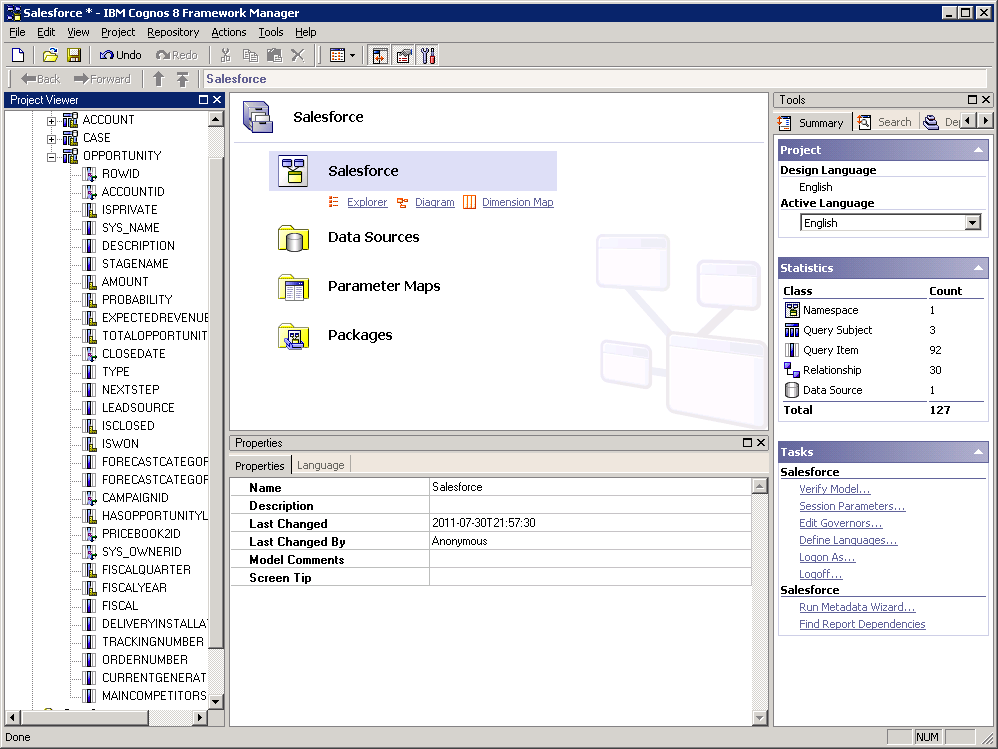Switch to the Language tab in Properties

320,465
